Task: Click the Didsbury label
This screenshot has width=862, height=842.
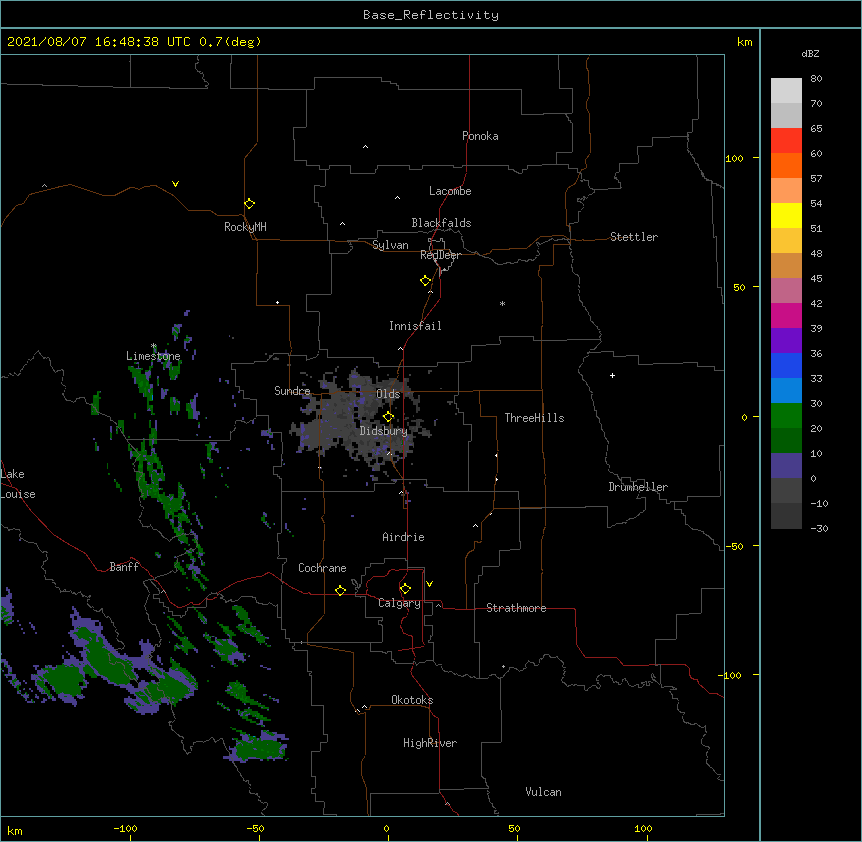Action: pos(384,431)
